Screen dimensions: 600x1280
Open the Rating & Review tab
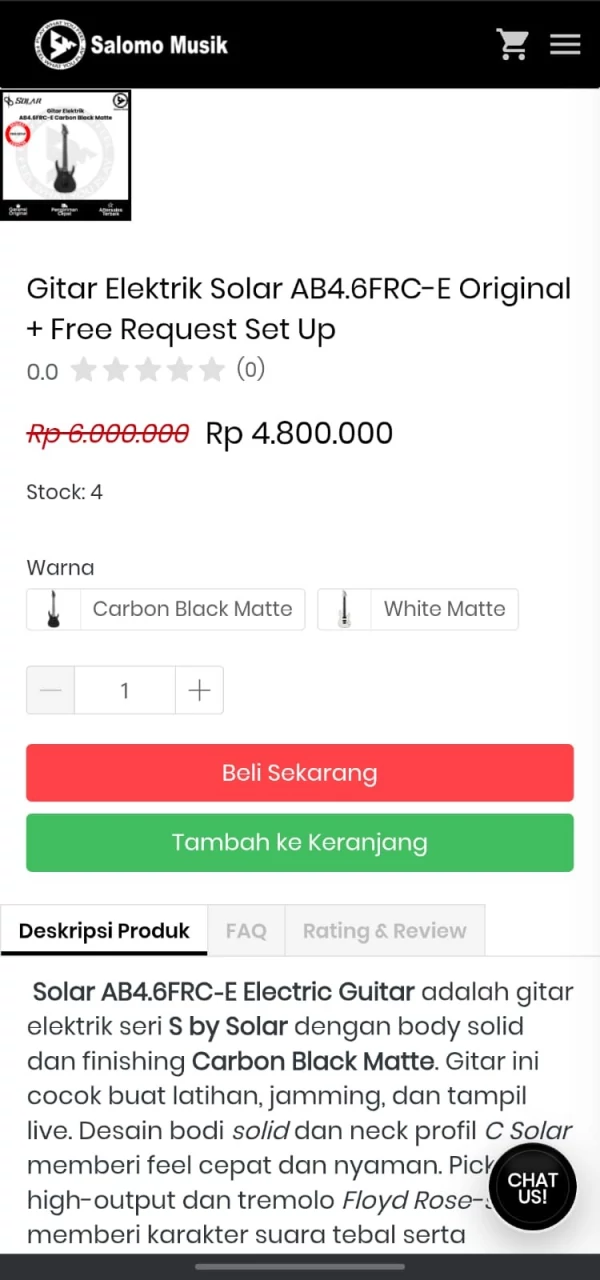(385, 930)
